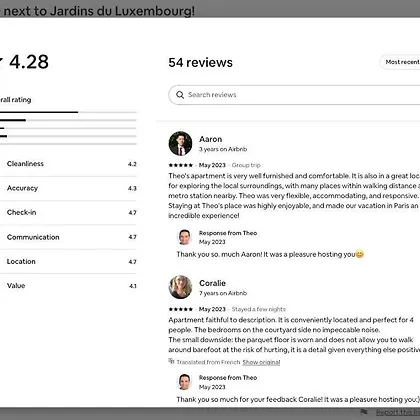Open the Most recent sort dropdown

[x=400, y=62]
